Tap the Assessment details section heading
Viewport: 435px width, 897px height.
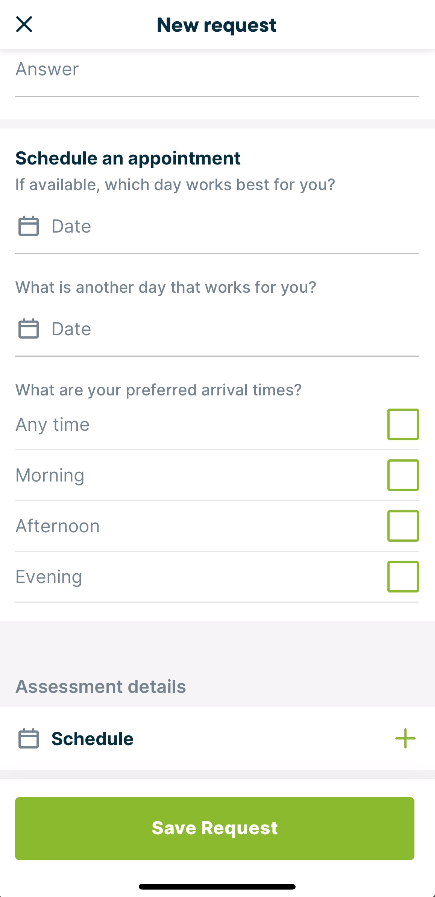click(x=101, y=686)
